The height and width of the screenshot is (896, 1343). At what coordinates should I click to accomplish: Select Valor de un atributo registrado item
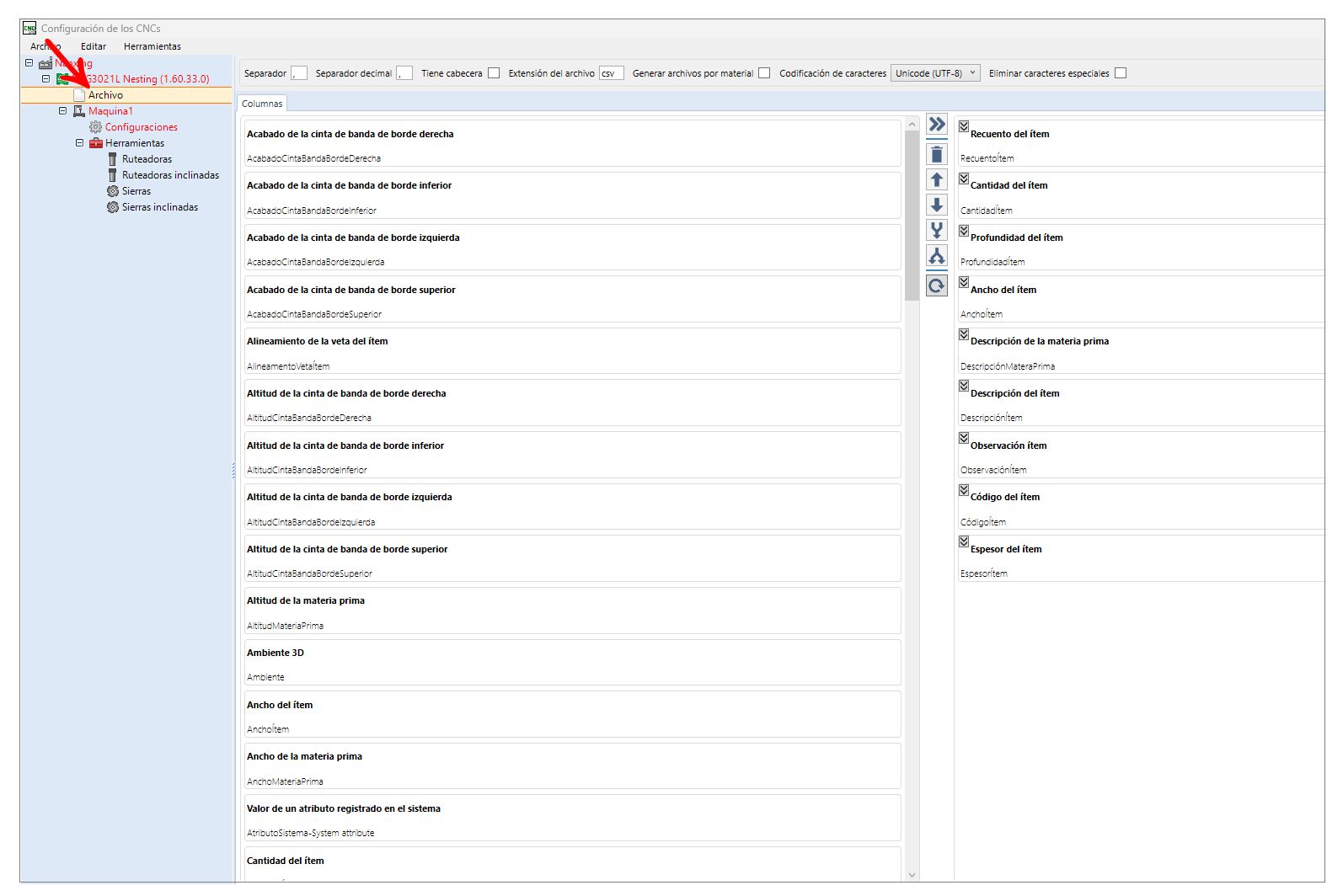(x=572, y=819)
